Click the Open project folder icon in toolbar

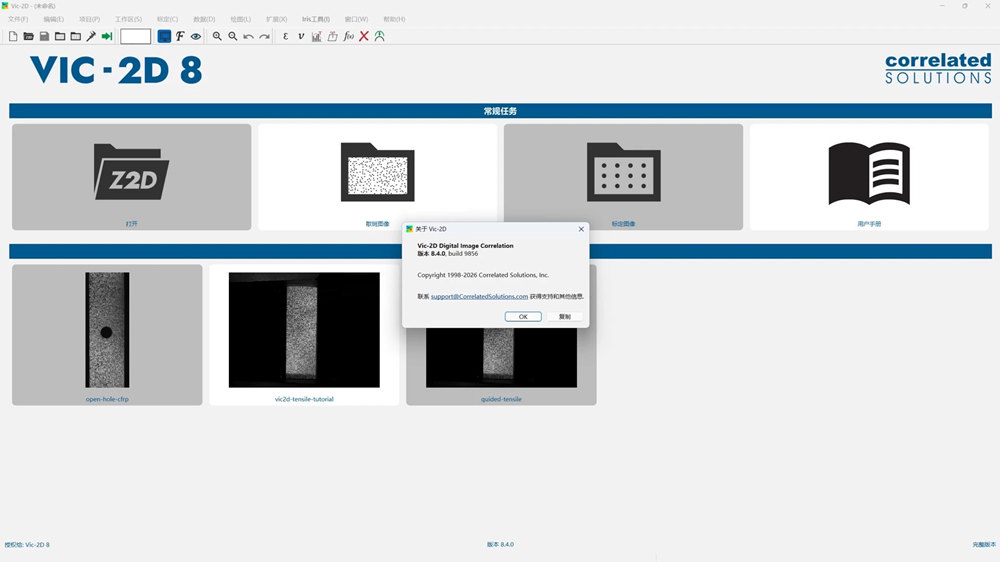click(29, 36)
